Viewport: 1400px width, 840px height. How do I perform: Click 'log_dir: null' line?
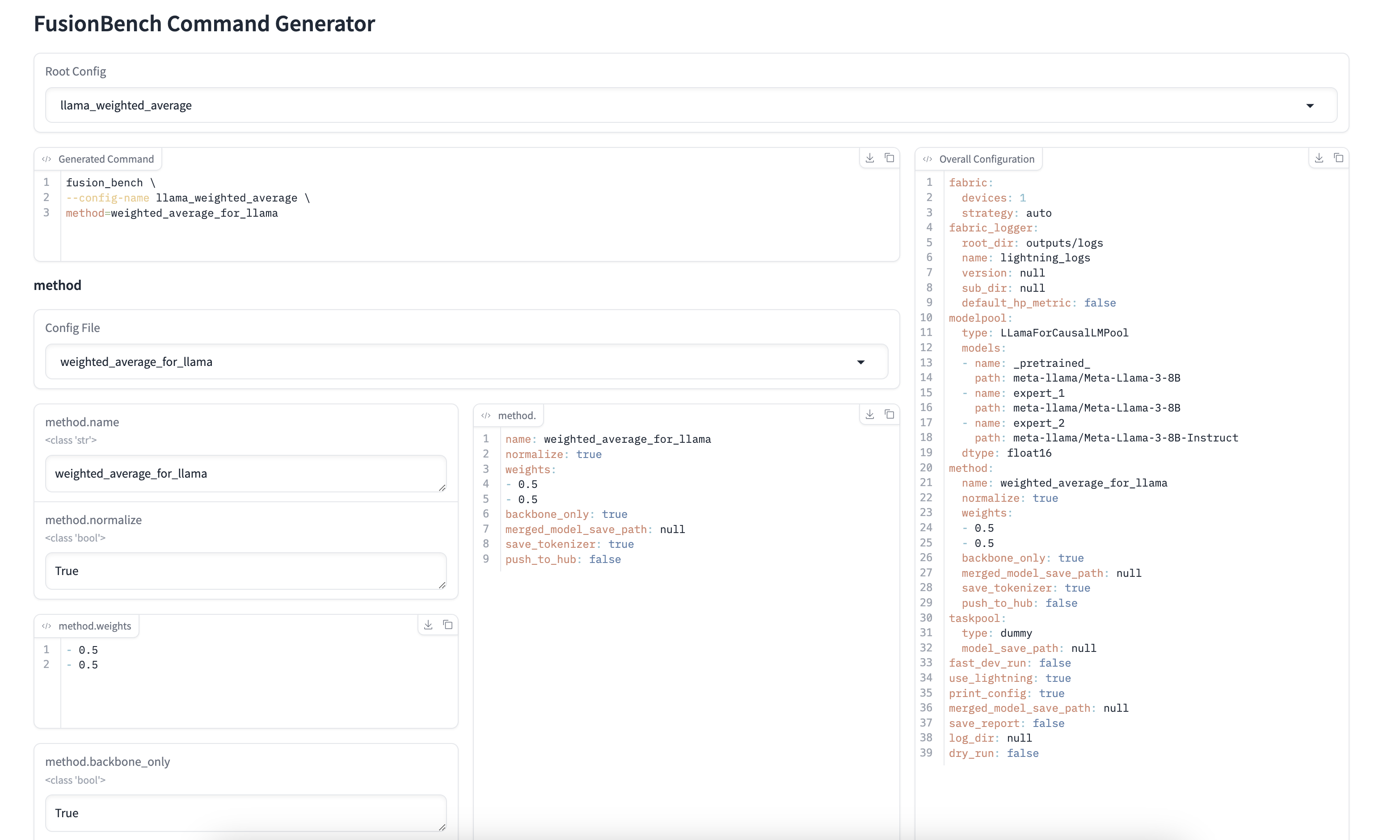click(991, 738)
